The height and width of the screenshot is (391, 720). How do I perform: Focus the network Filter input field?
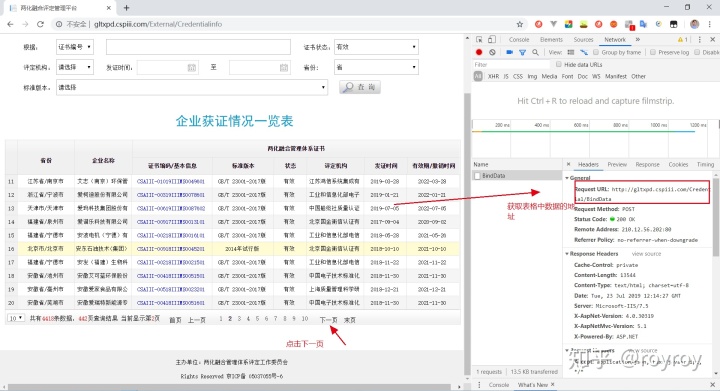click(511, 65)
